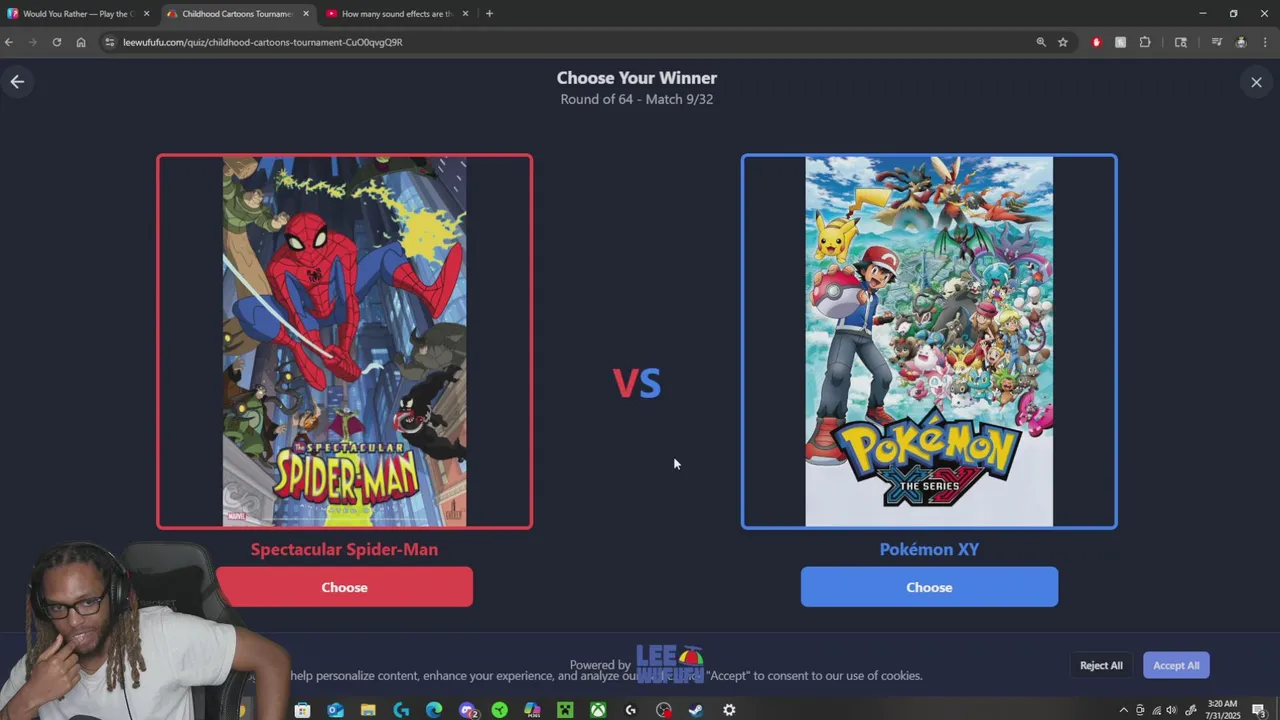The image size is (1280, 720).
Task: Open Outlook from the taskbar
Action: (335, 710)
